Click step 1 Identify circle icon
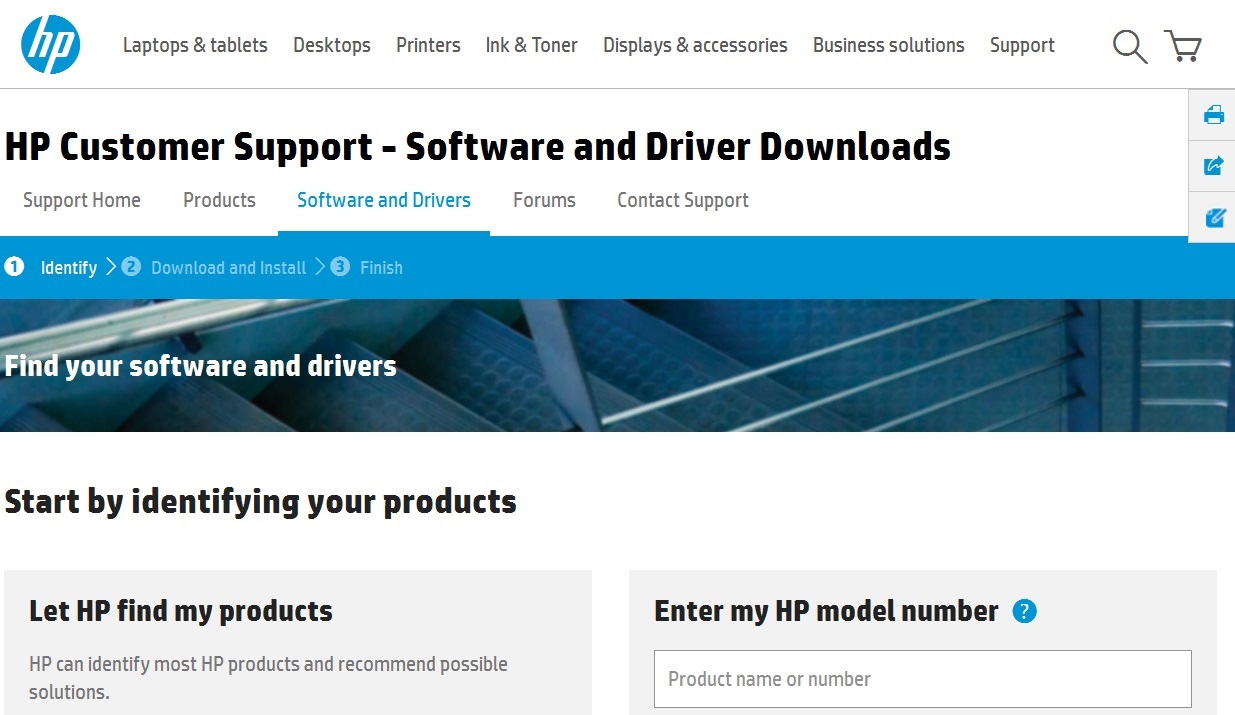 (14, 267)
